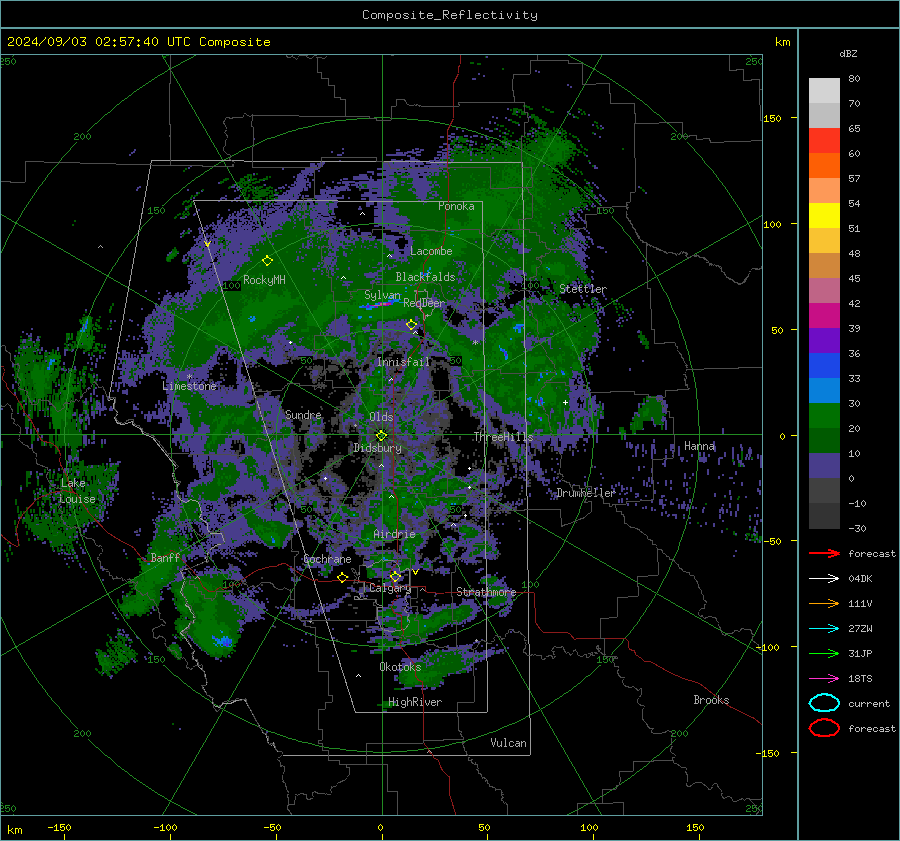Pick the dark gray -10–0 dBZ swatch
Image resolution: width=900 pixels, height=841 pixels.
point(824,490)
